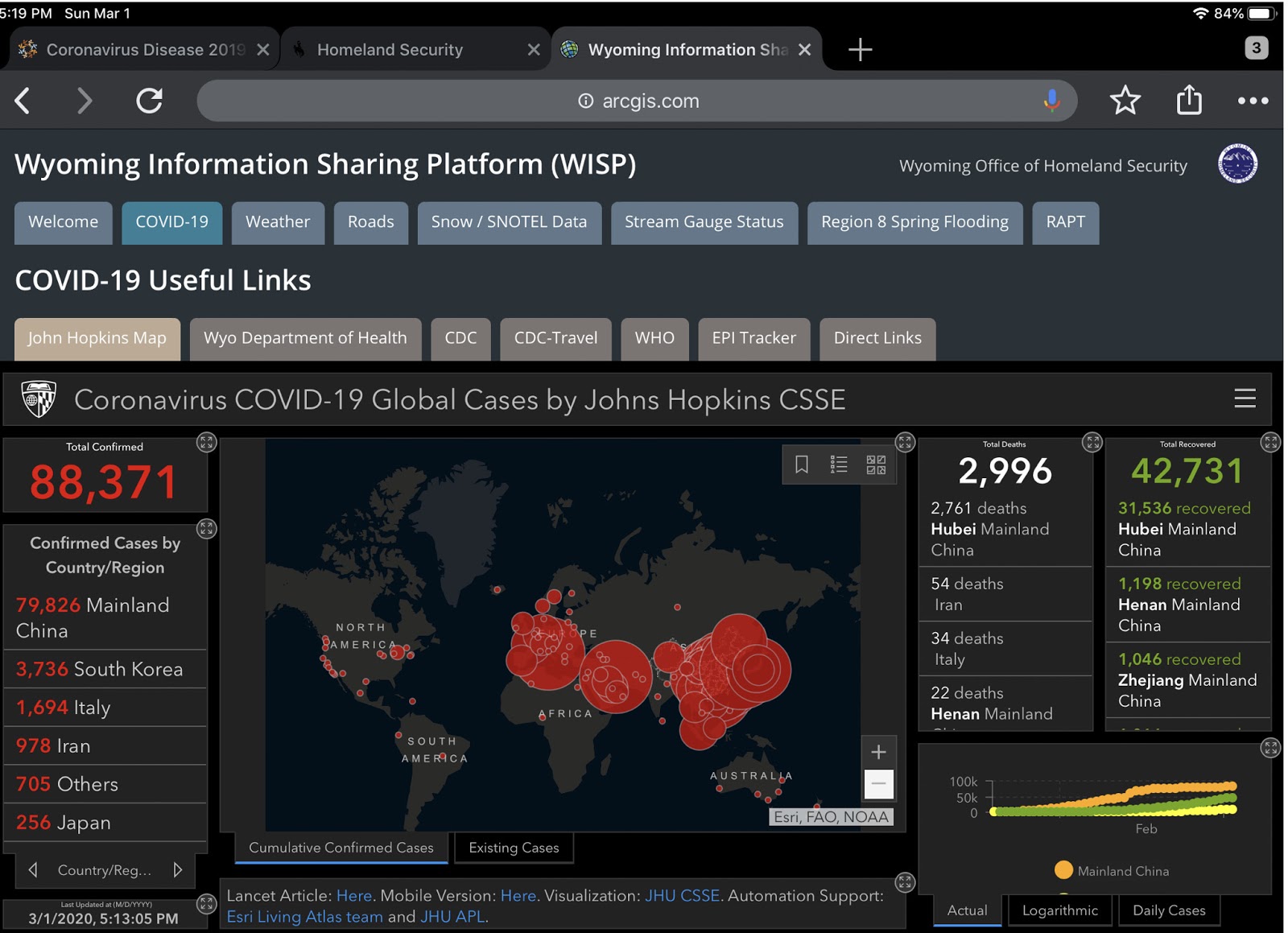The height and width of the screenshot is (933, 1288).
Task: Expand the Last Updated panel
Action: 207,904
